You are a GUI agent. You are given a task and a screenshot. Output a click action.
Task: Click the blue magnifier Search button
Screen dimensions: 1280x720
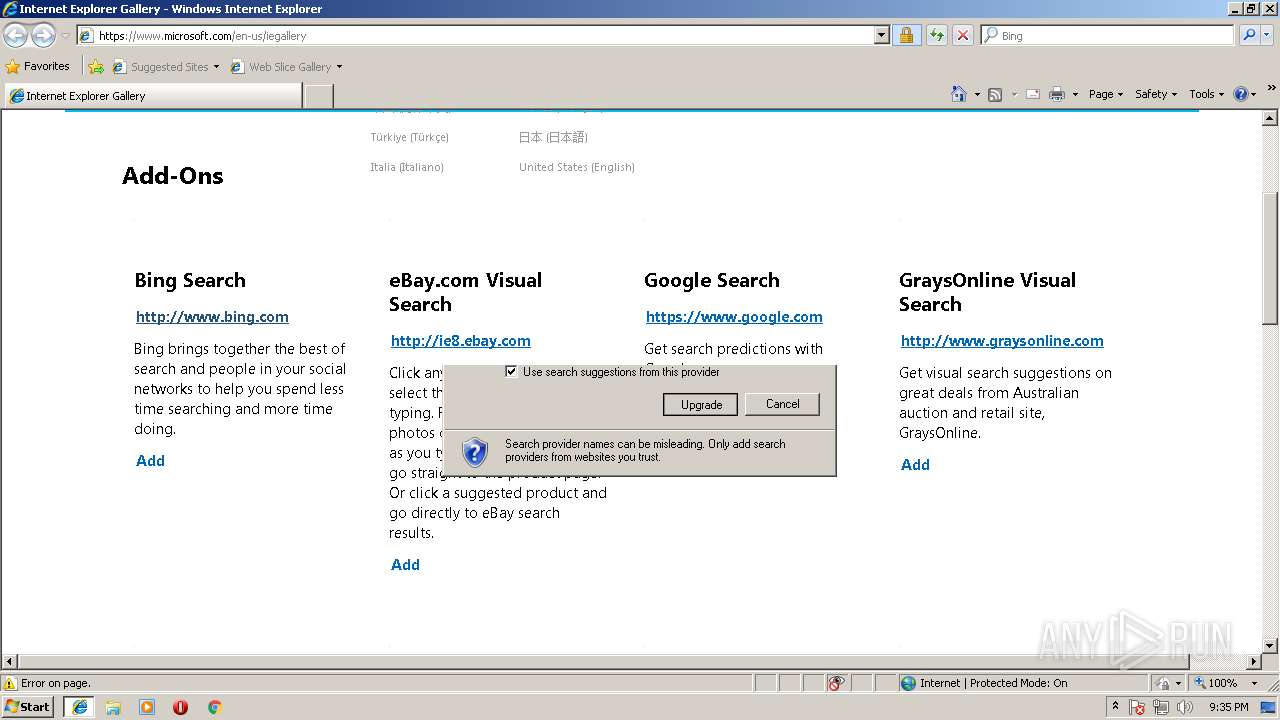click(1247, 35)
